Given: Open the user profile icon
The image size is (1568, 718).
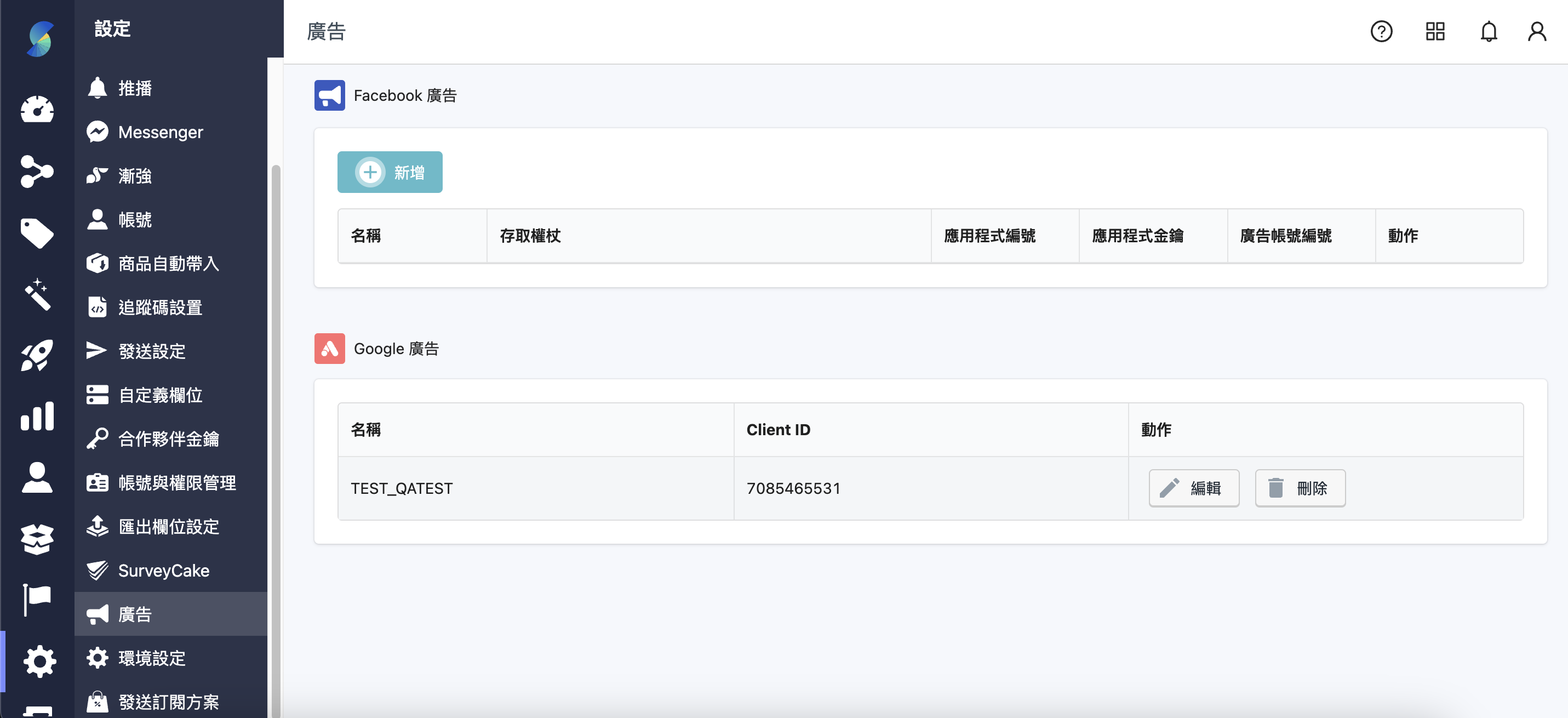Looking at the screenshot, I should tap(1536, 31).
